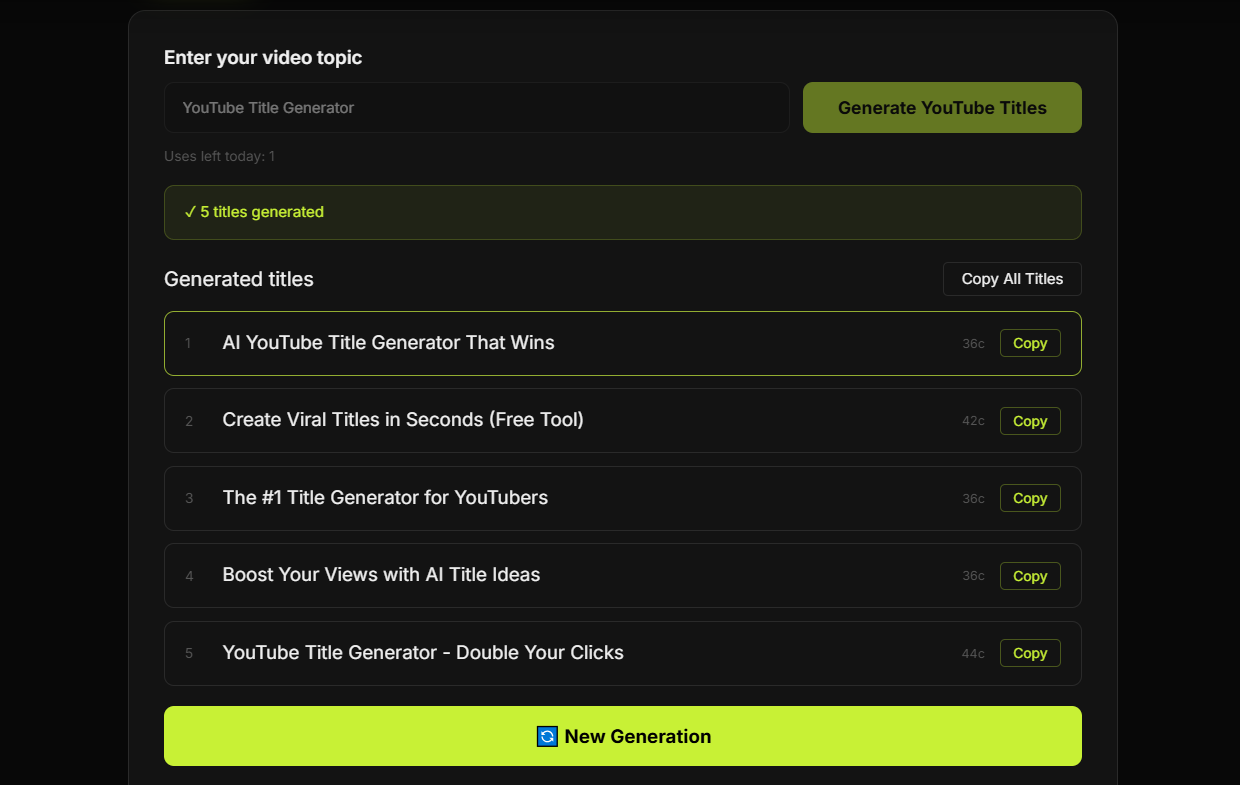
Task: Click the Copy All Titles button
Action: coord(1012,279)
